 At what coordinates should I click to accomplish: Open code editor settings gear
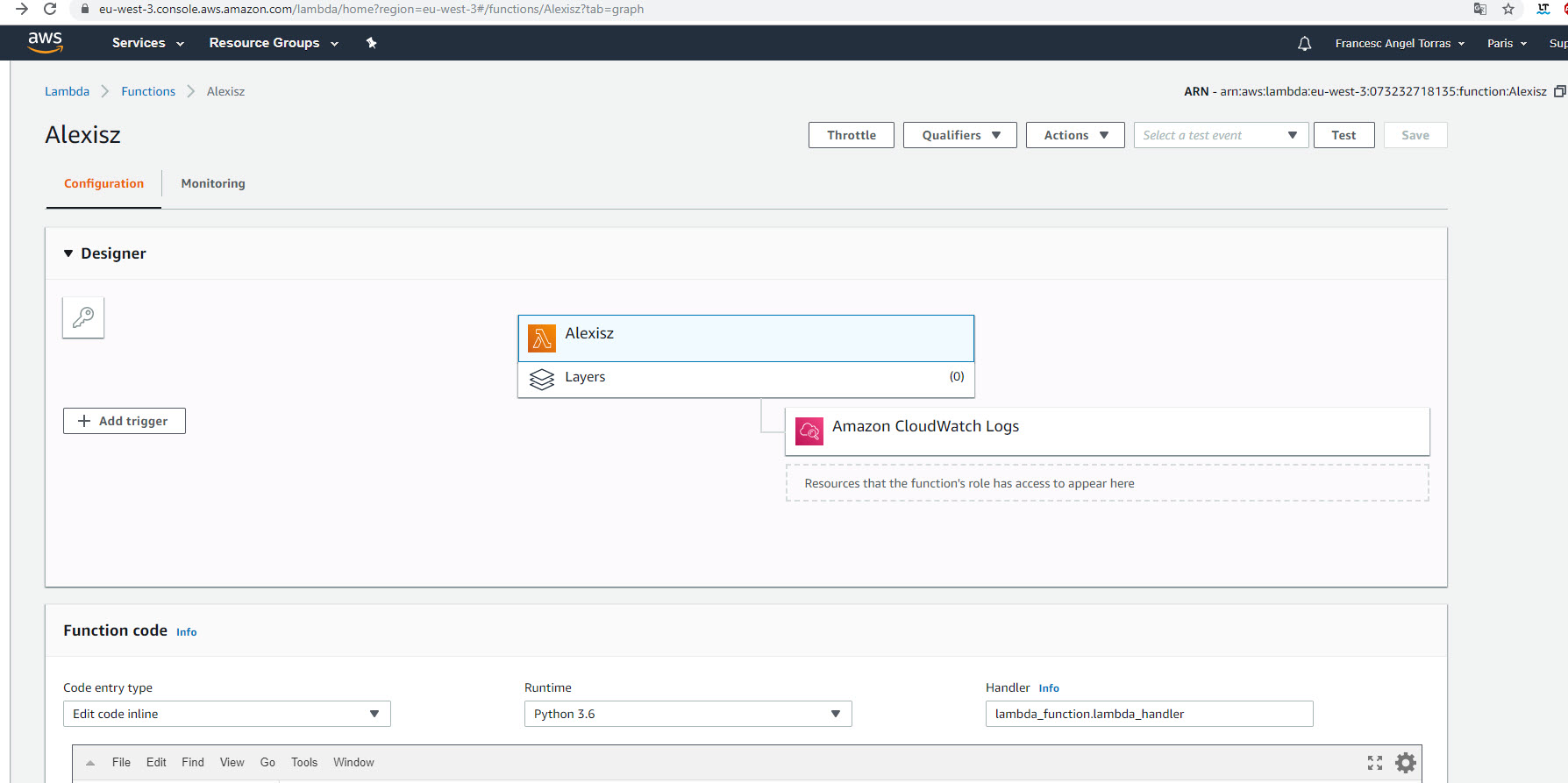1406,763
